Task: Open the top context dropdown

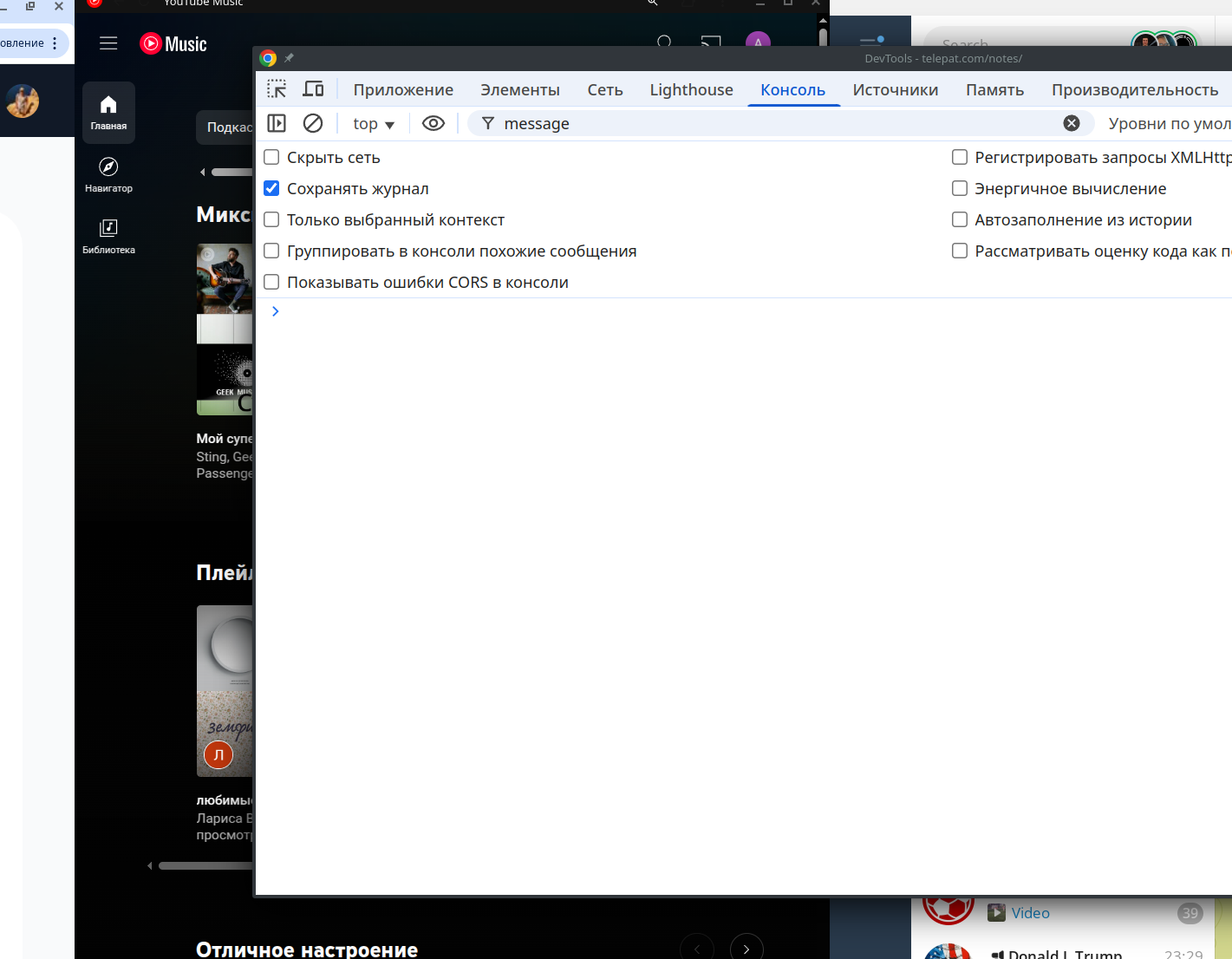Action: pos(374,124)
